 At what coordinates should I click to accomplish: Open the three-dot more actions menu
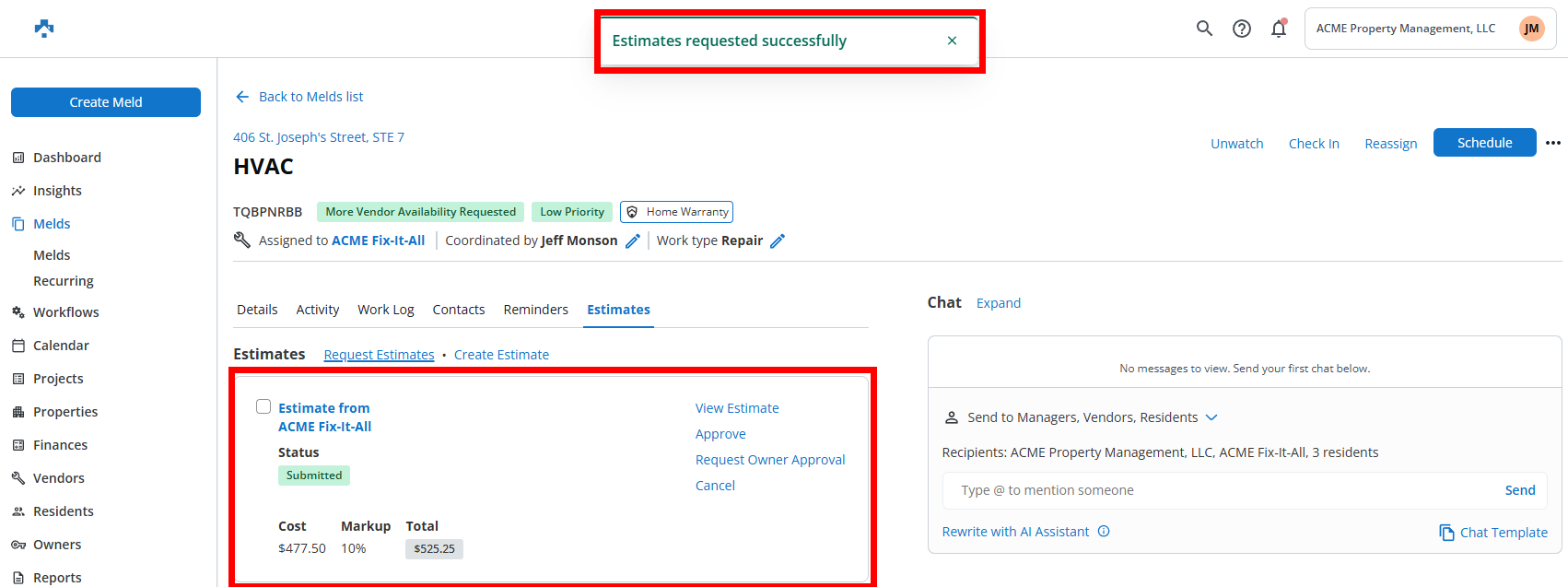(1553, 143)
